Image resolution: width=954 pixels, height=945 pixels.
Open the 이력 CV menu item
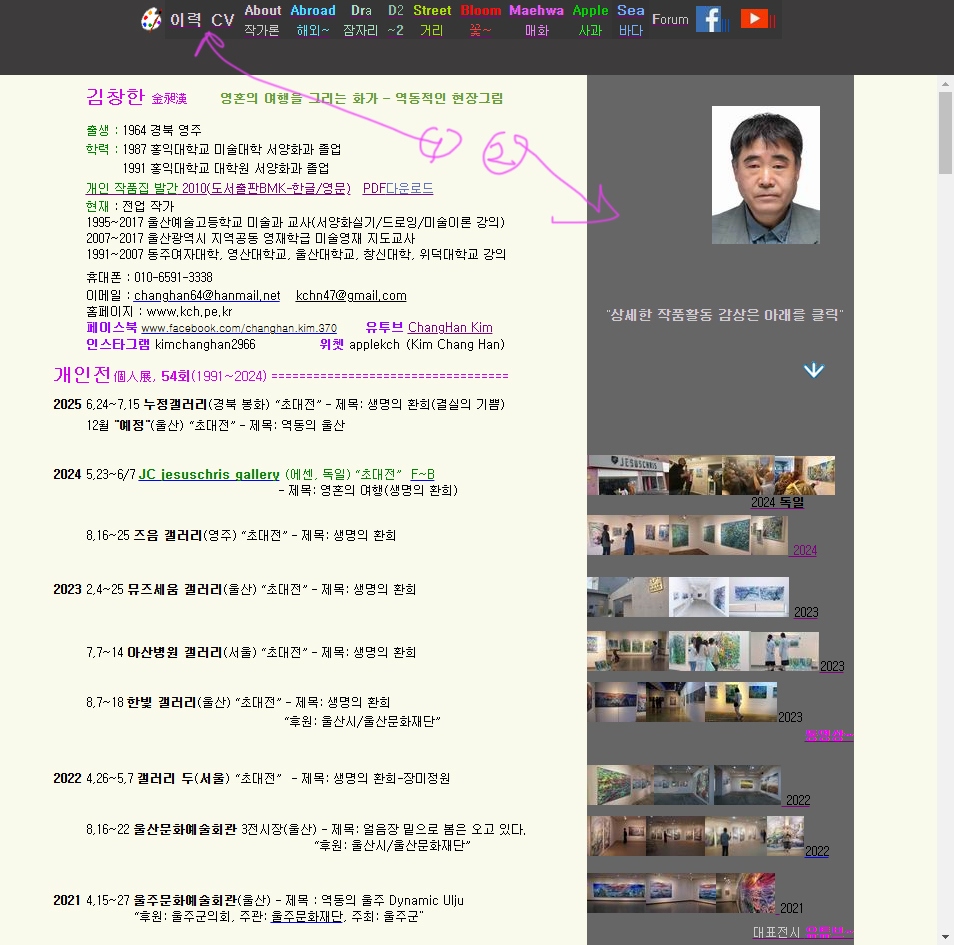point(202,20)
